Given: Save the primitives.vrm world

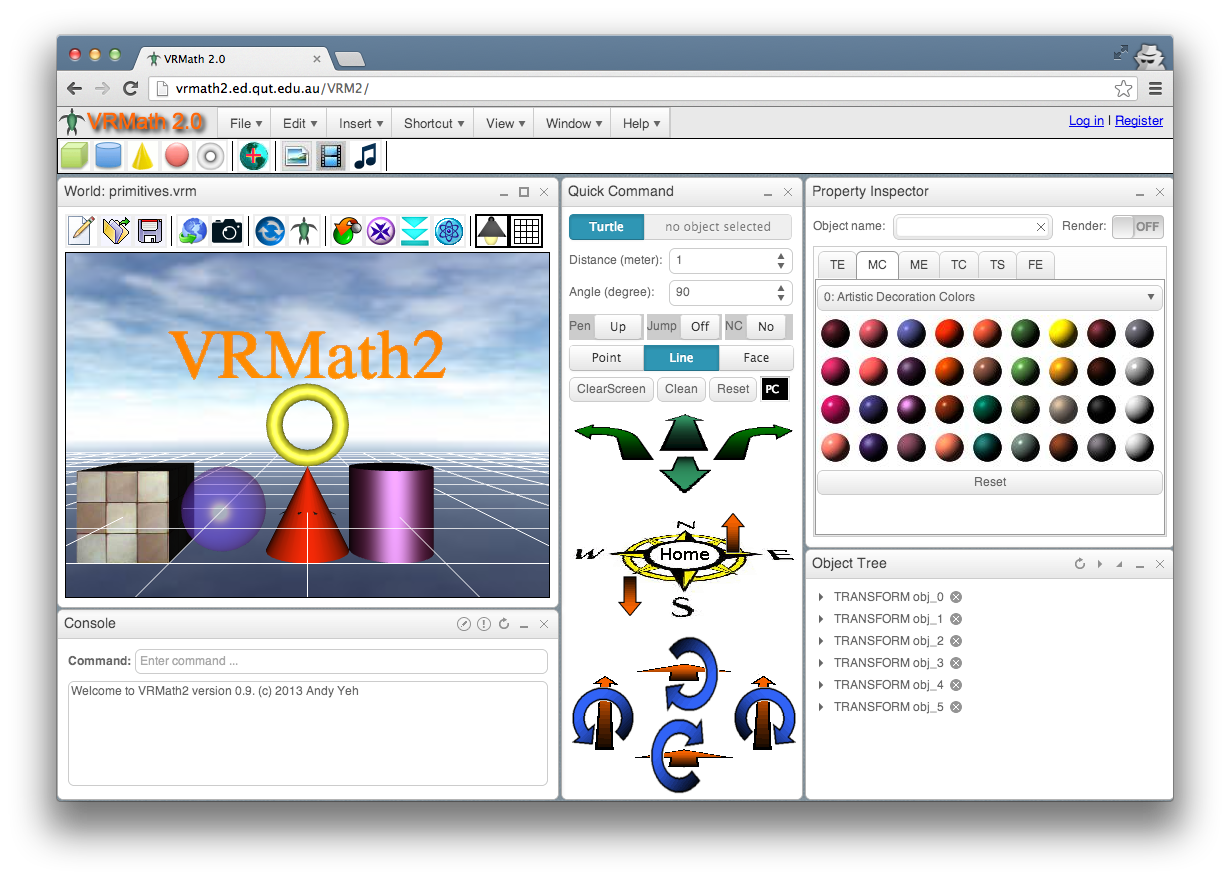Looking at the screenshot, I should tap(151, 229).
